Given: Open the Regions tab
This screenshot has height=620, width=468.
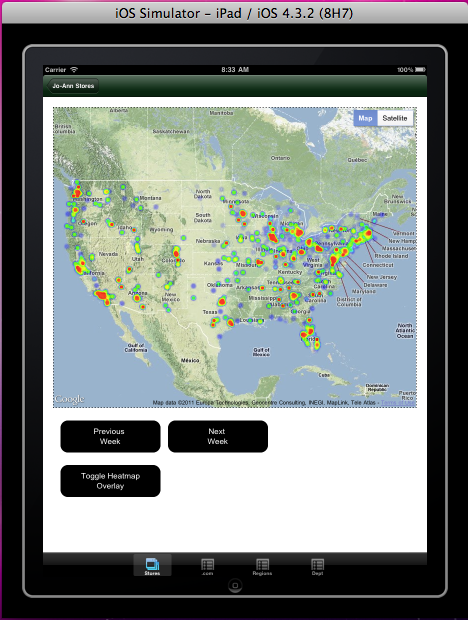Looking at the screenshot, I should pos(262,566).
